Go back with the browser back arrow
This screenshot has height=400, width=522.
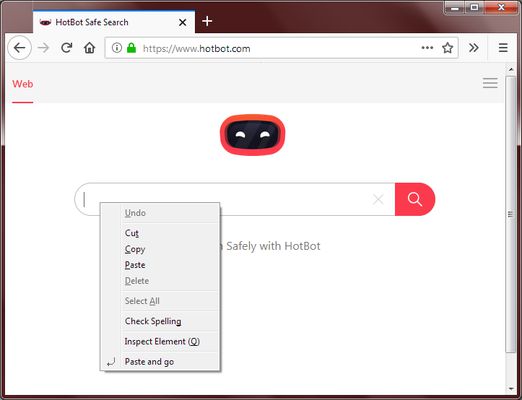tap(20, 48)
